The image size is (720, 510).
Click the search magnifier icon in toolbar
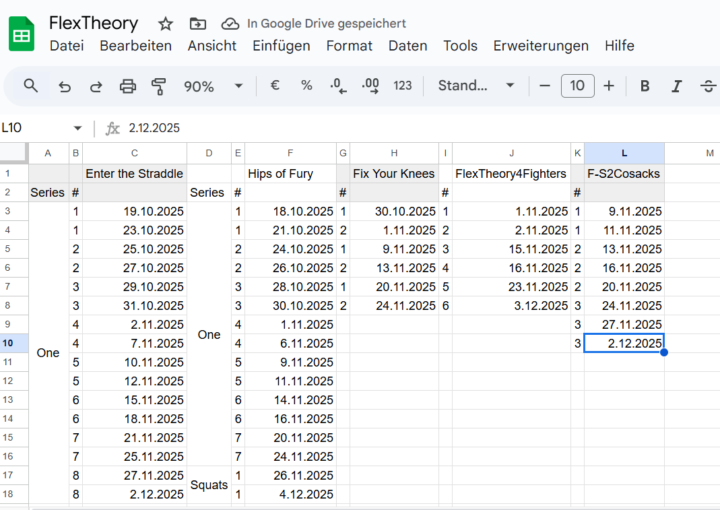tap(31, 86)
